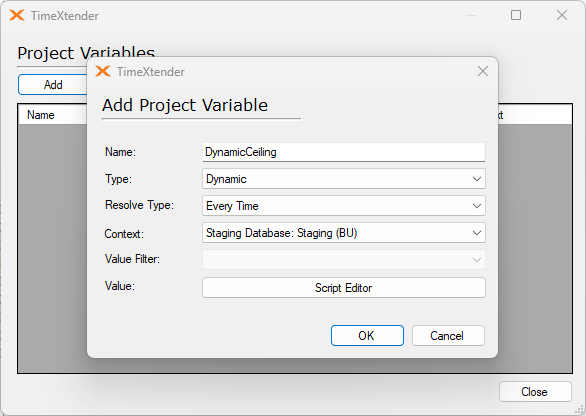This screenshot has height=416, width=586.
Task: Open the Type dropdown set to Dynamic
Action: pyautogui.click(x=343, y=179)
